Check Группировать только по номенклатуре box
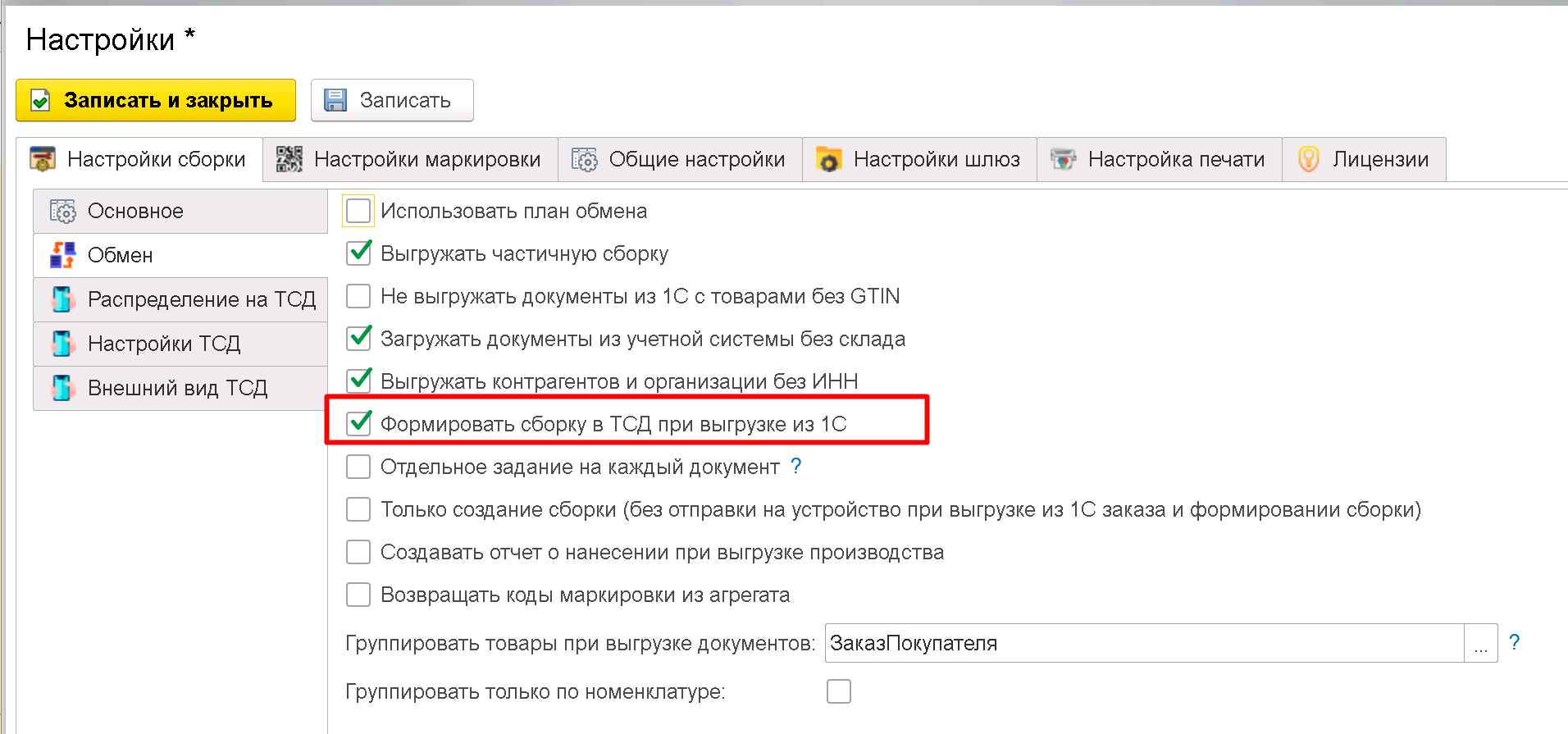 pos(839,691)
